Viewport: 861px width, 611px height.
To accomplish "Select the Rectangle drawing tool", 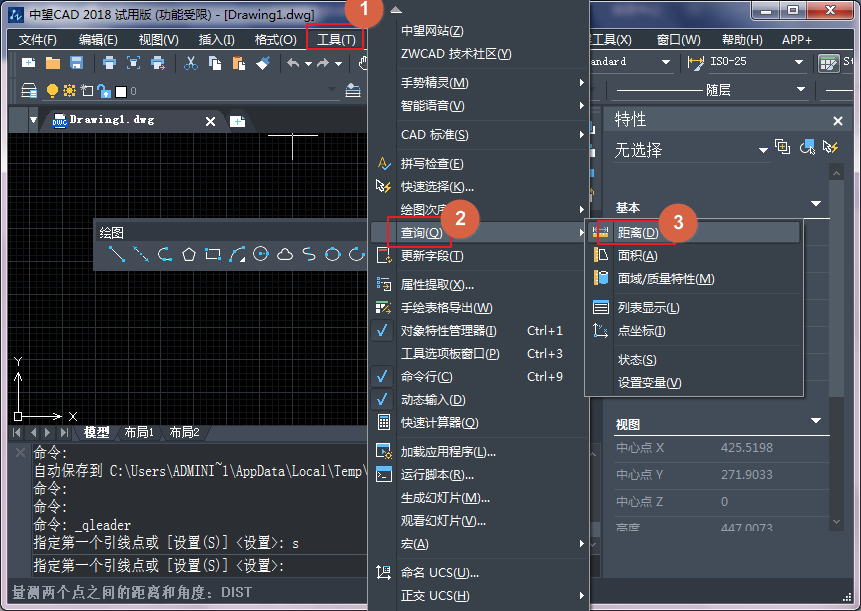I will coord(212,255).
